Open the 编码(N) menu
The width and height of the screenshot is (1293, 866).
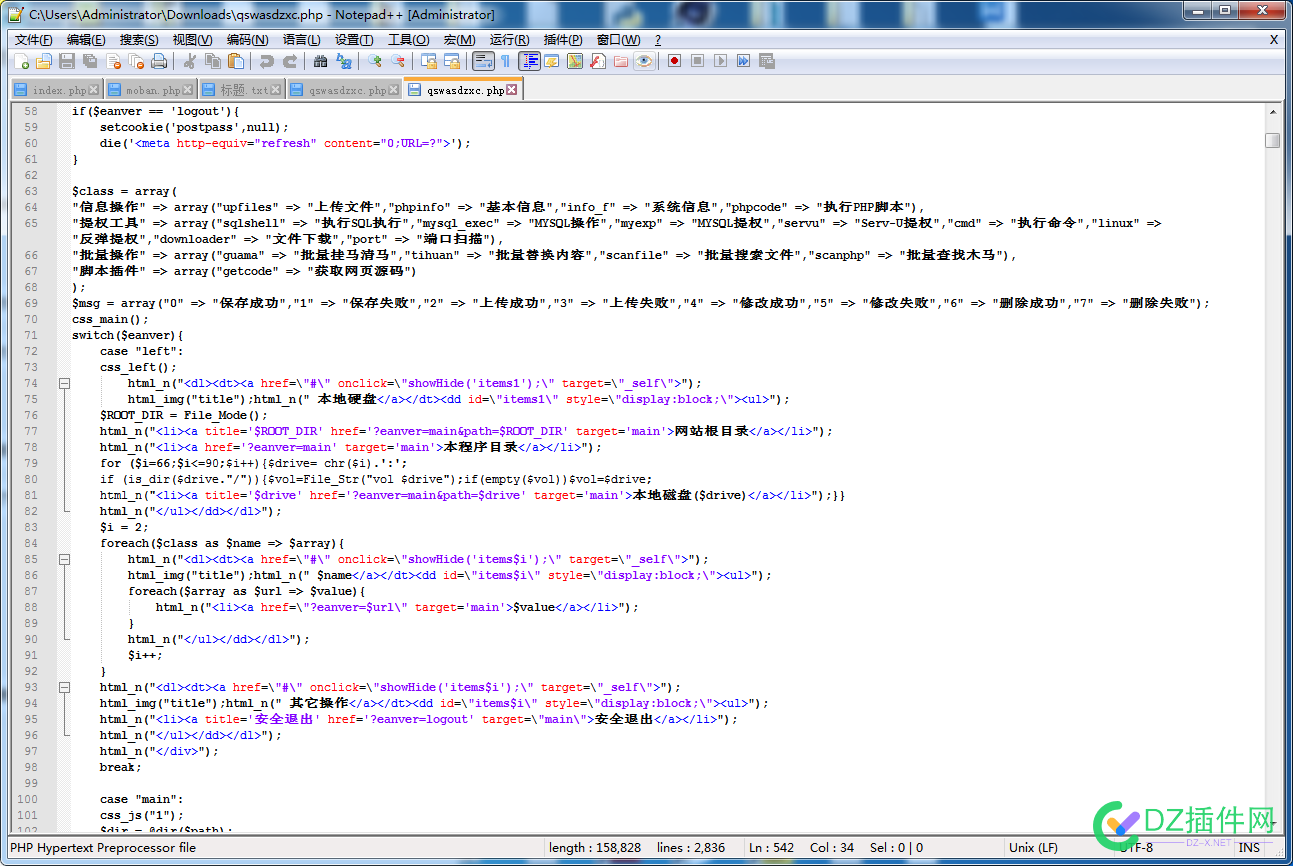click(247, 40)
